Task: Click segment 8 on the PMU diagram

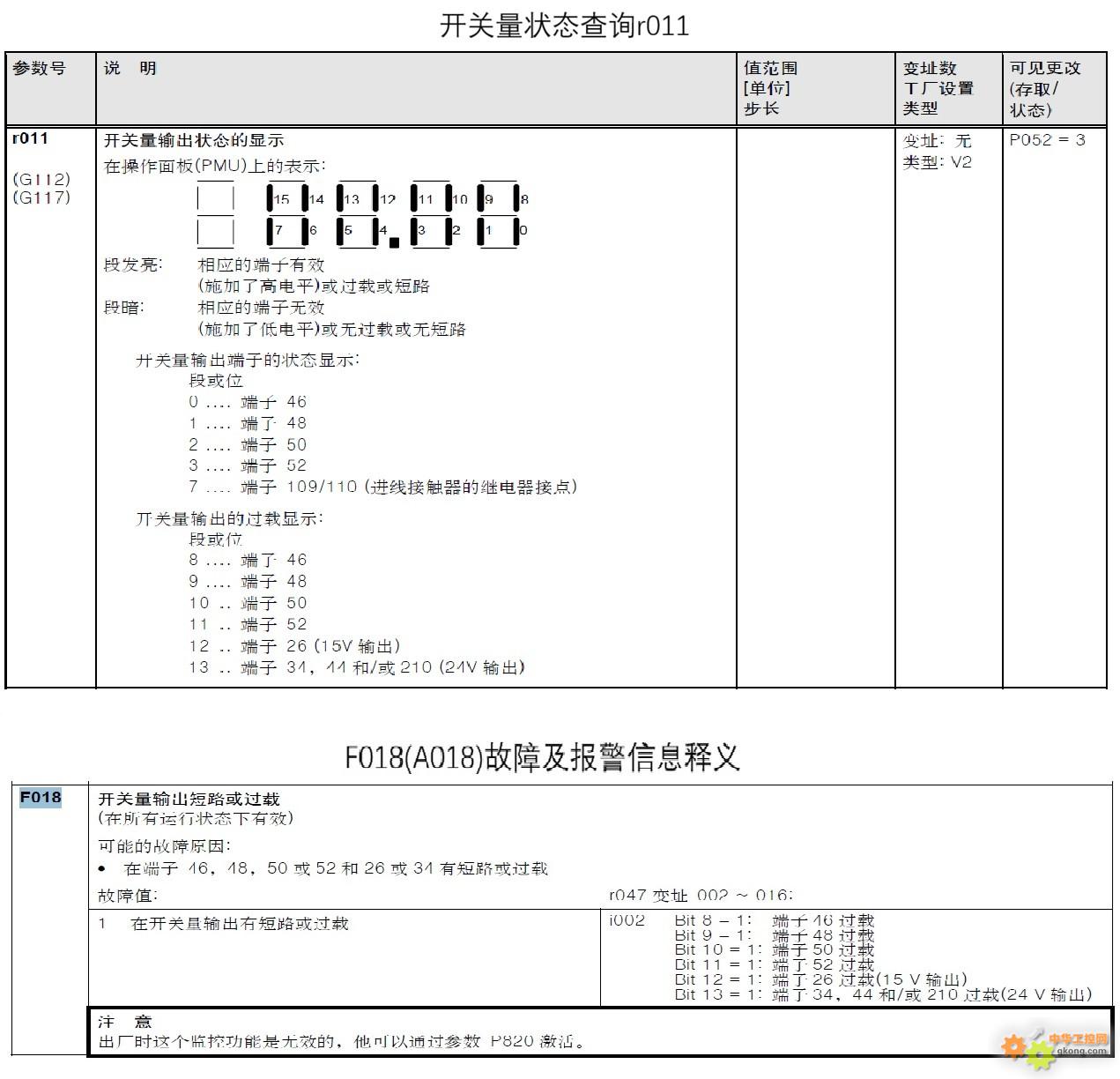Action: pyautogui.click(x=515, y=199)
